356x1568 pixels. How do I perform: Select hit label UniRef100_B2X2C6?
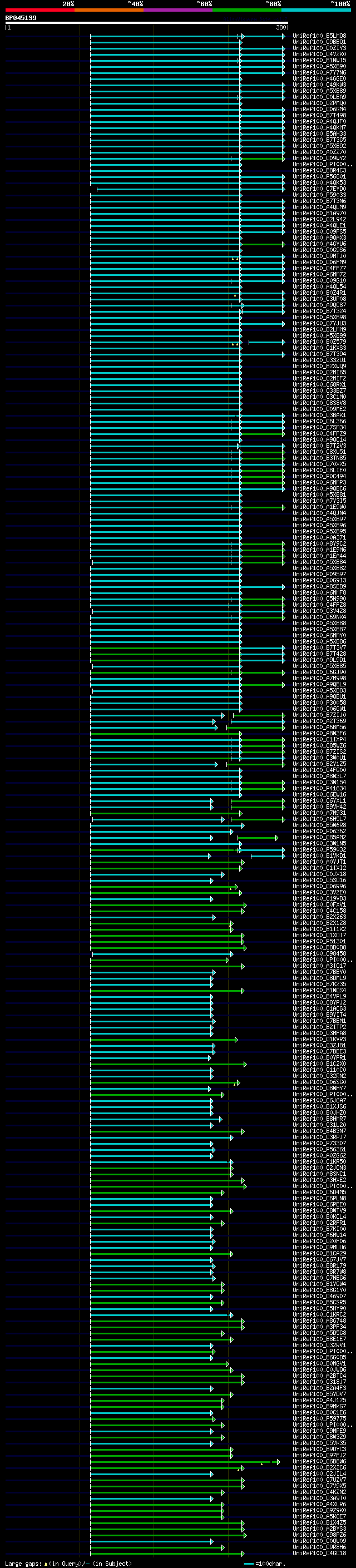click(x=319, y=1467)
